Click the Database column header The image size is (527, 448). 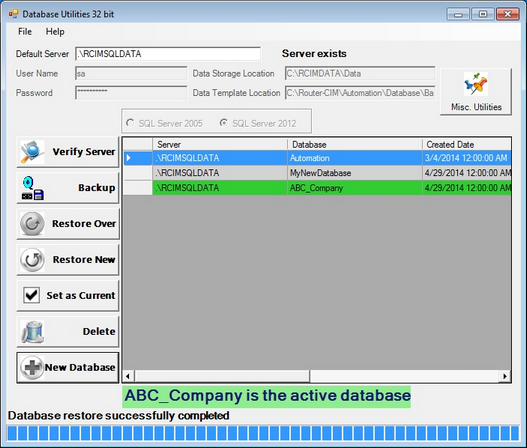coord(355,145)
